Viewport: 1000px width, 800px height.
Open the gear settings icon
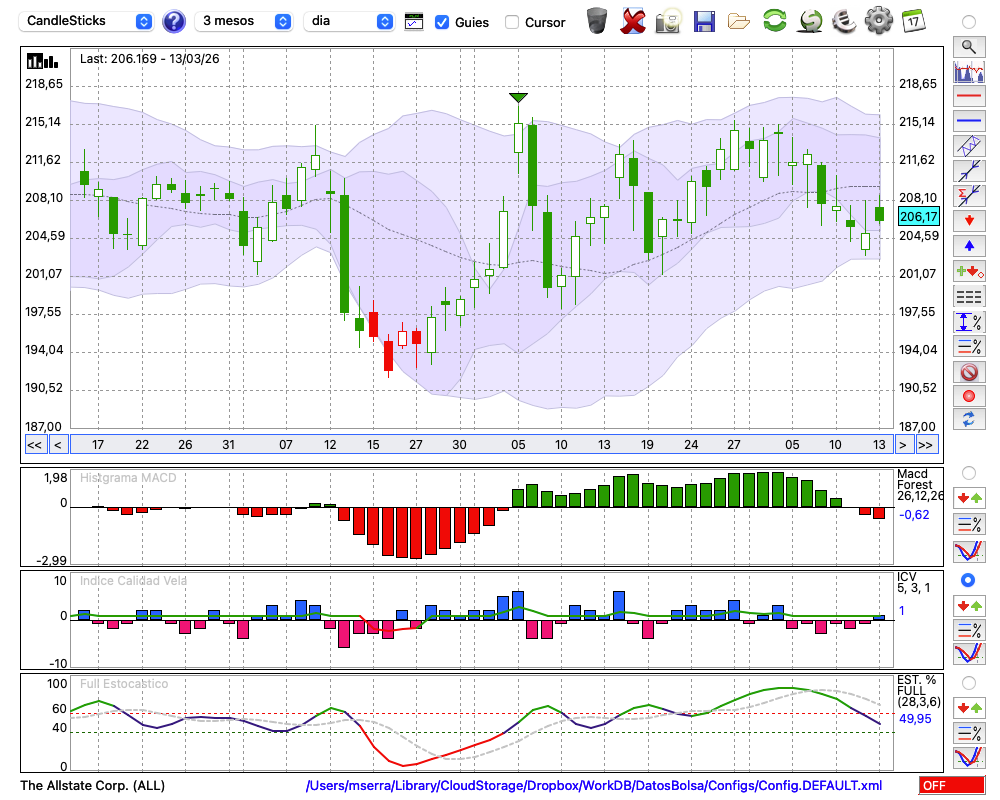[878, 21]
